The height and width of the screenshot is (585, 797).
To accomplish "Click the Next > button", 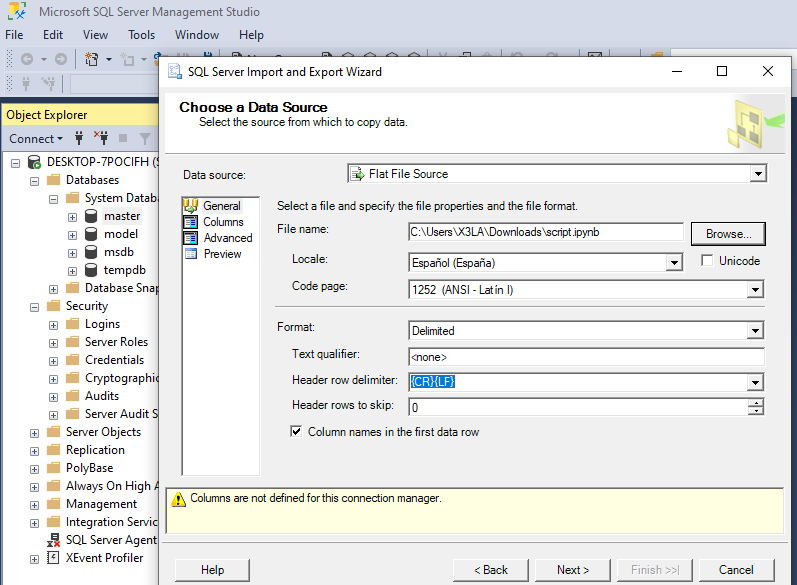I will coord(573,570).
